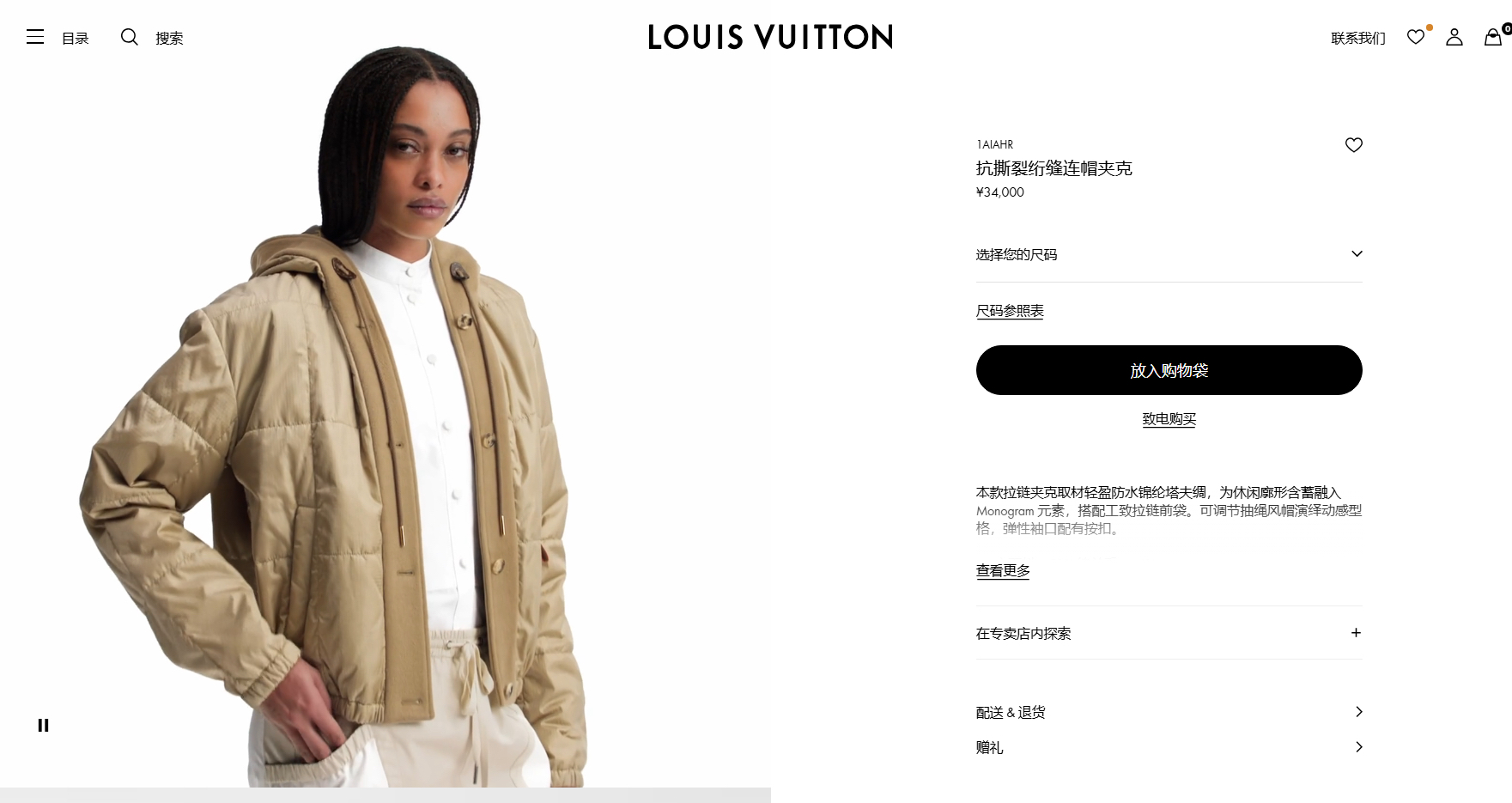This screenshot has width=1512, height=803.
Task: Open the 赠礼 section arrow
Action: click(x=1358, y=747)
